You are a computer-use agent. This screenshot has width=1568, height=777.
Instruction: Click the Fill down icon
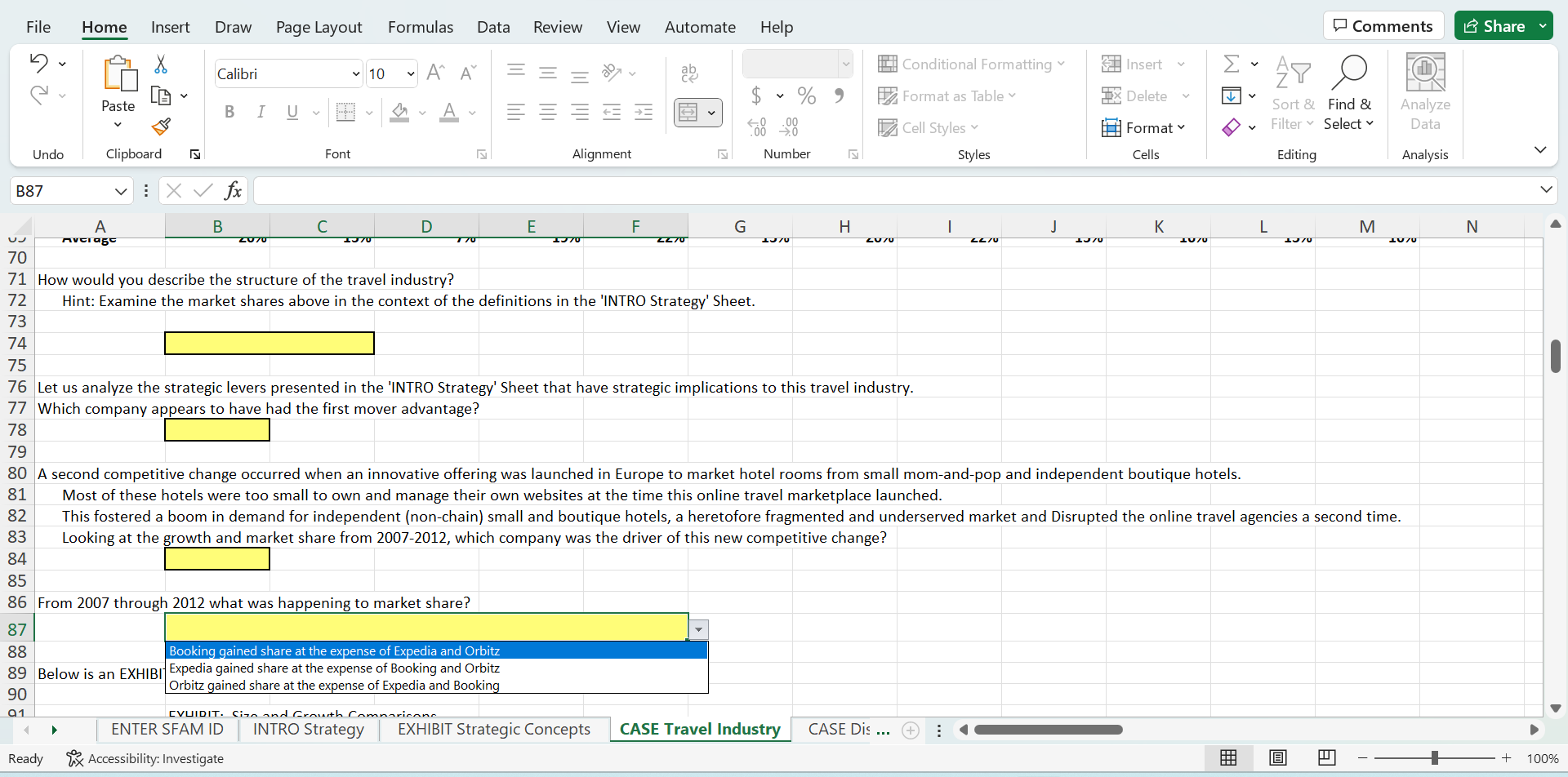[1231, 95]
